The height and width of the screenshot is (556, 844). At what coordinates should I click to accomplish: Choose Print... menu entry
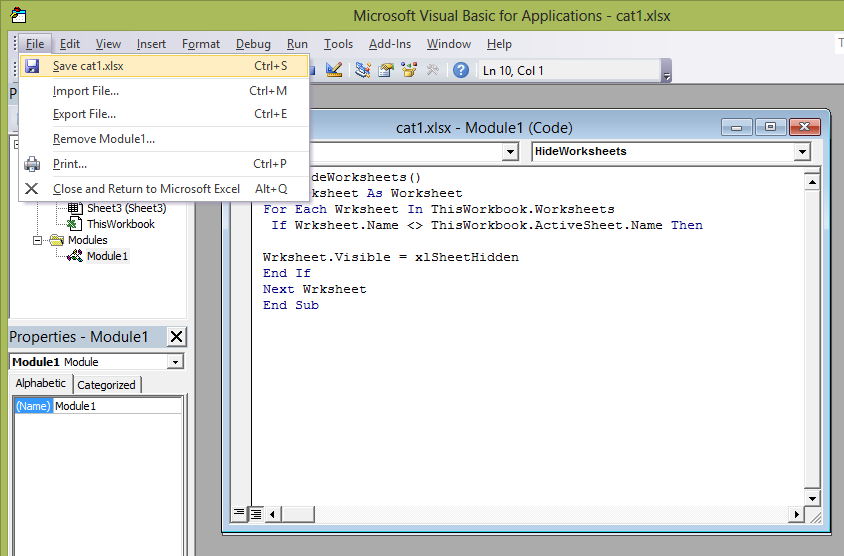pos(164,164)
